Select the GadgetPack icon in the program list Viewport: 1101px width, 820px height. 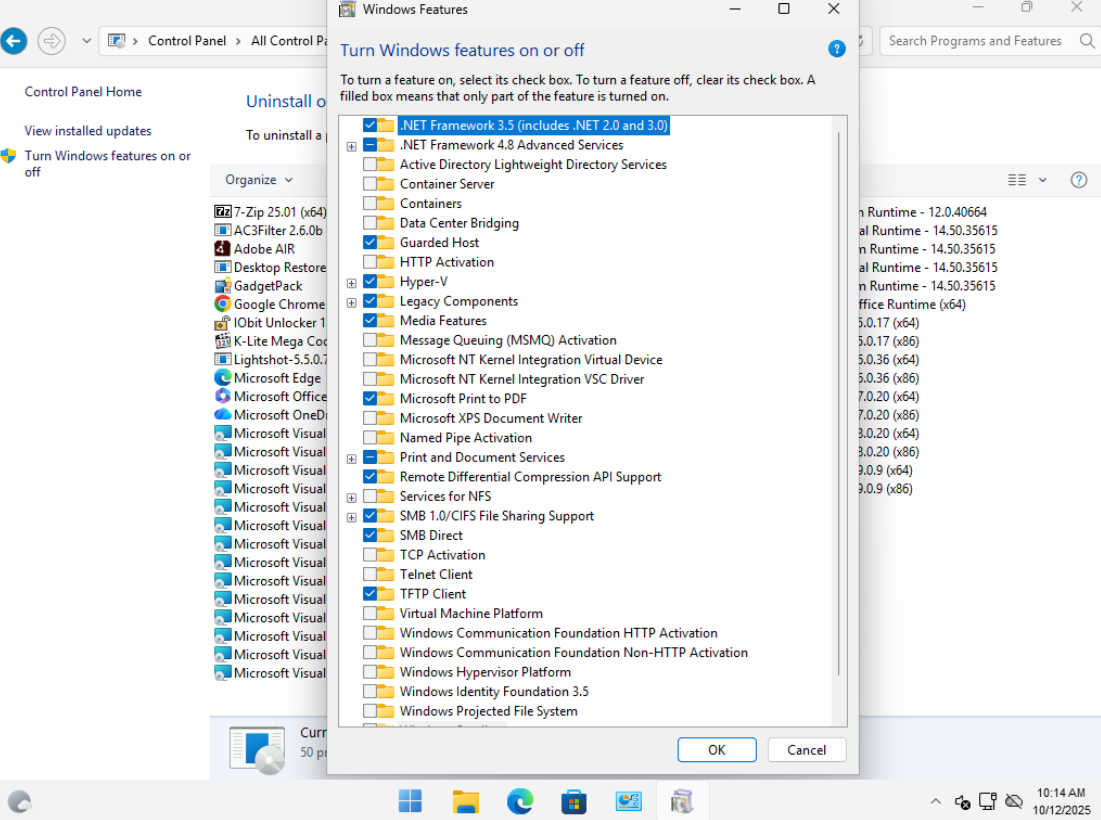pyautogui.click(x=223, y=286)
